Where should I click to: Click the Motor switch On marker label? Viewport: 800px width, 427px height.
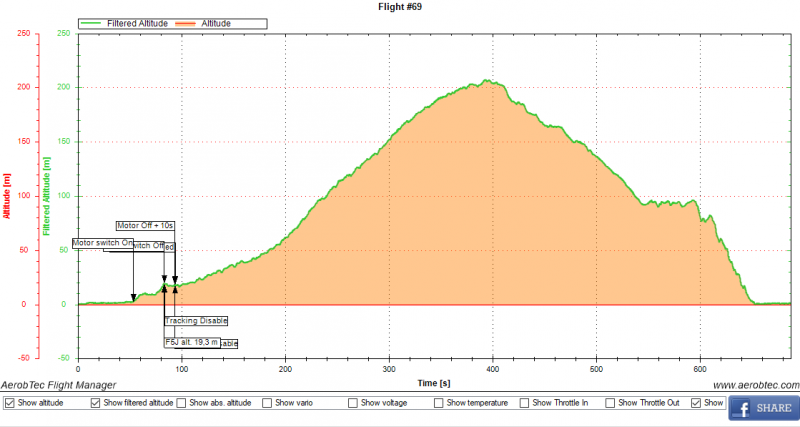click(102, 243)
